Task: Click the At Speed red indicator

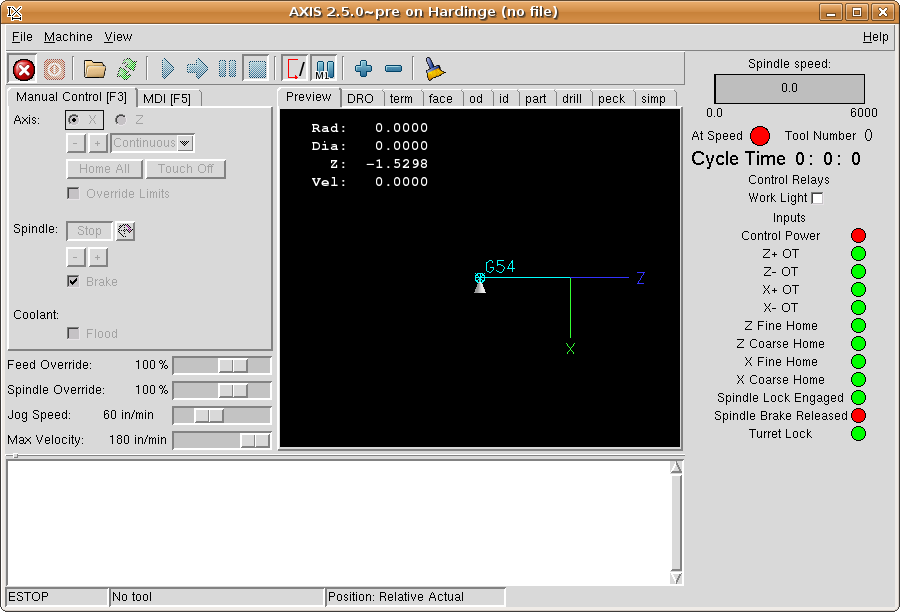Action: click(760, 136)
